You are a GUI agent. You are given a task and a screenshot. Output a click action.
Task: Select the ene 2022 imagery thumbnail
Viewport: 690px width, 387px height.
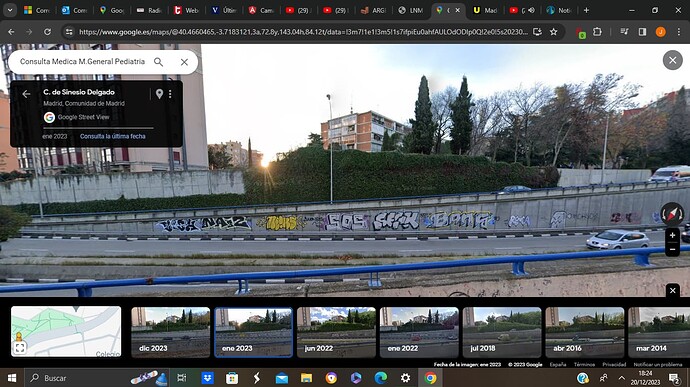(419, 332)
